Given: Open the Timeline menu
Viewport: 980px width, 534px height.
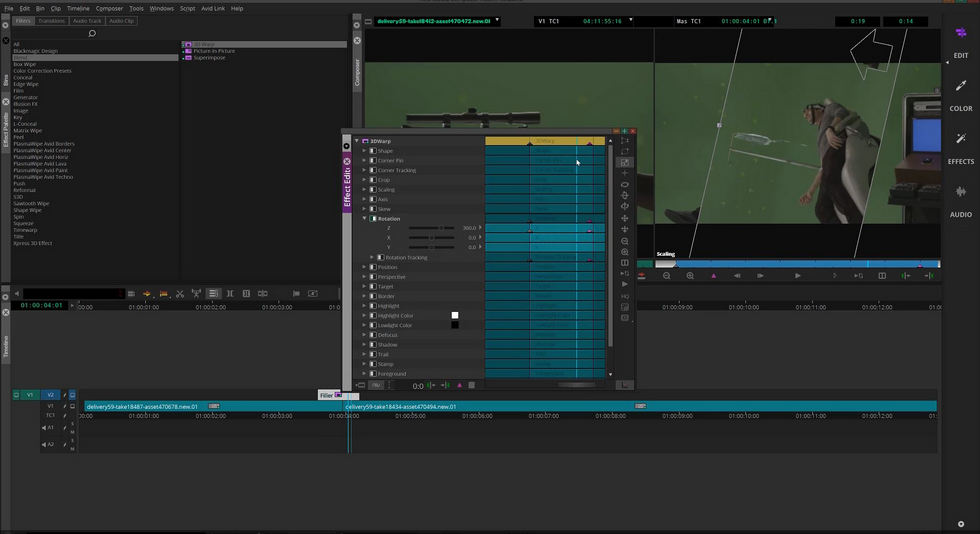Looking at the screenshot, I should tap(78, 8).
